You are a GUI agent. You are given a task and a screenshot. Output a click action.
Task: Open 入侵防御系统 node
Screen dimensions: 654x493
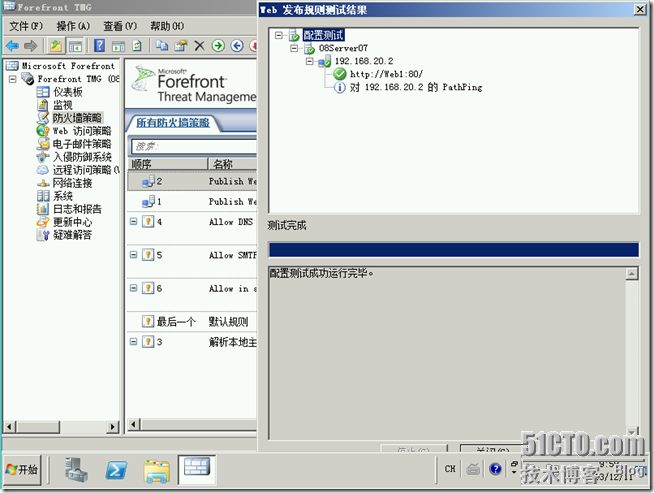82,157
